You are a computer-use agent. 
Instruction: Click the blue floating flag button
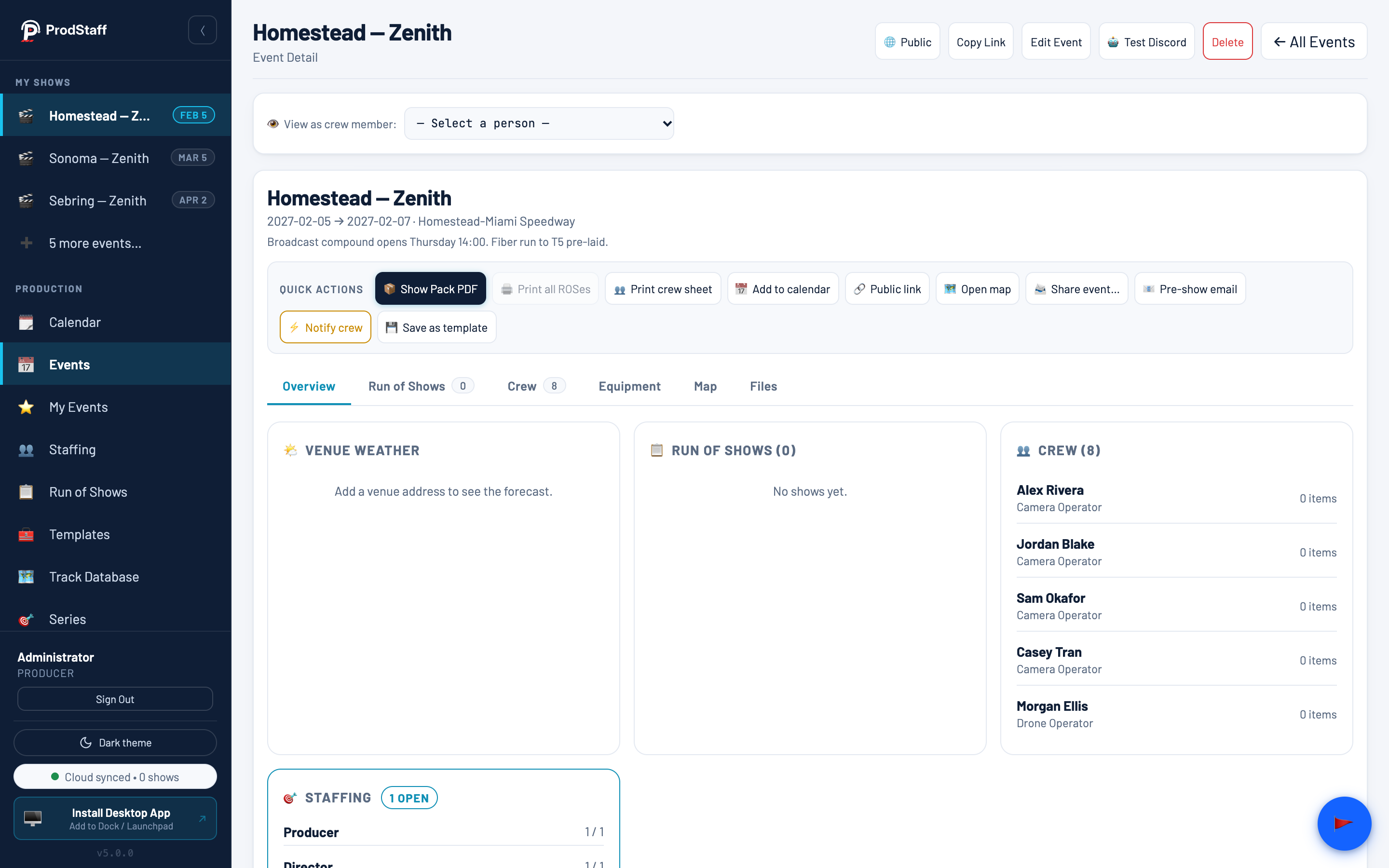tap(1344, 823)
